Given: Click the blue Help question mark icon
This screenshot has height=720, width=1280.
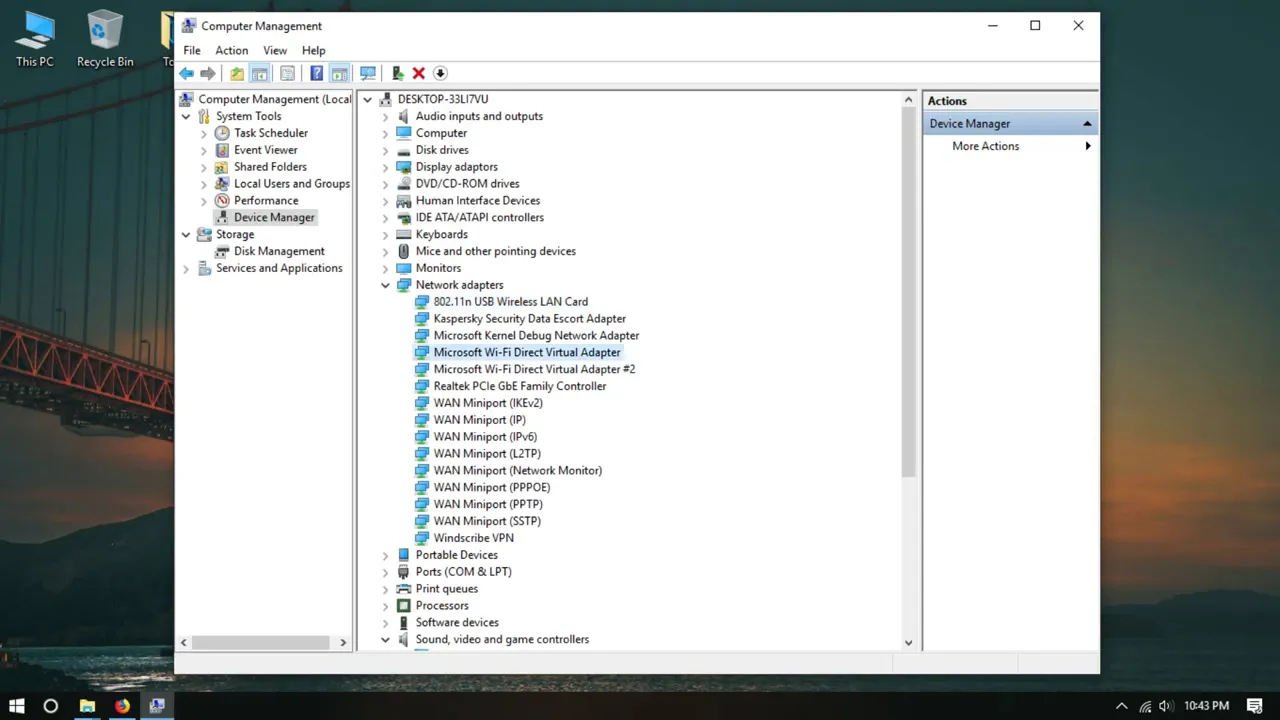Looking at the screenshot, I should [316, 73].
